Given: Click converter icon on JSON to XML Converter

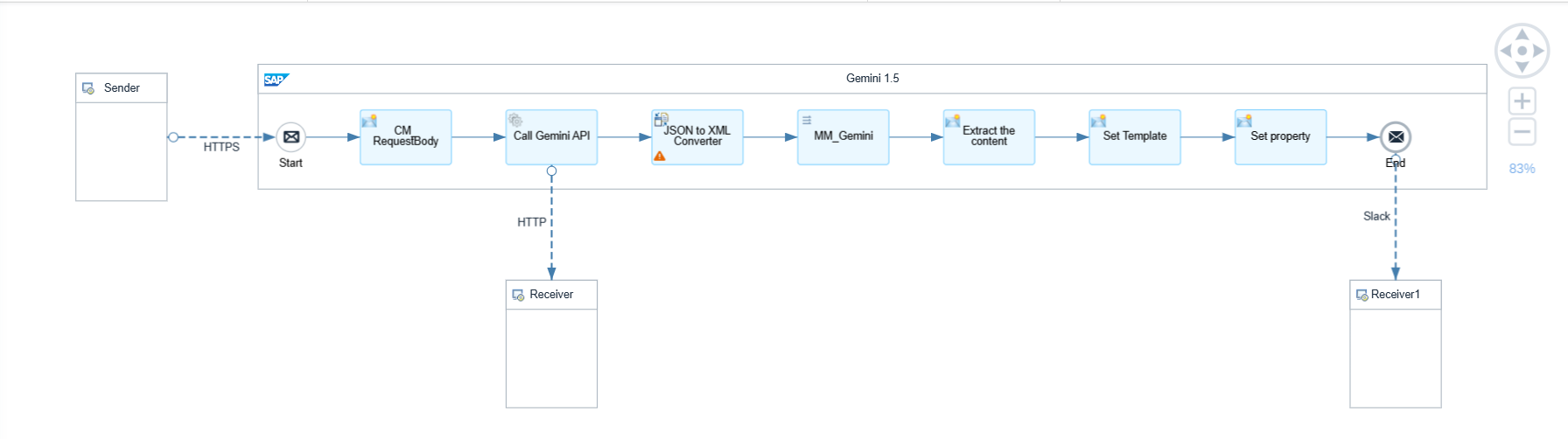Looking at the screenshot, I should (661, 120).
